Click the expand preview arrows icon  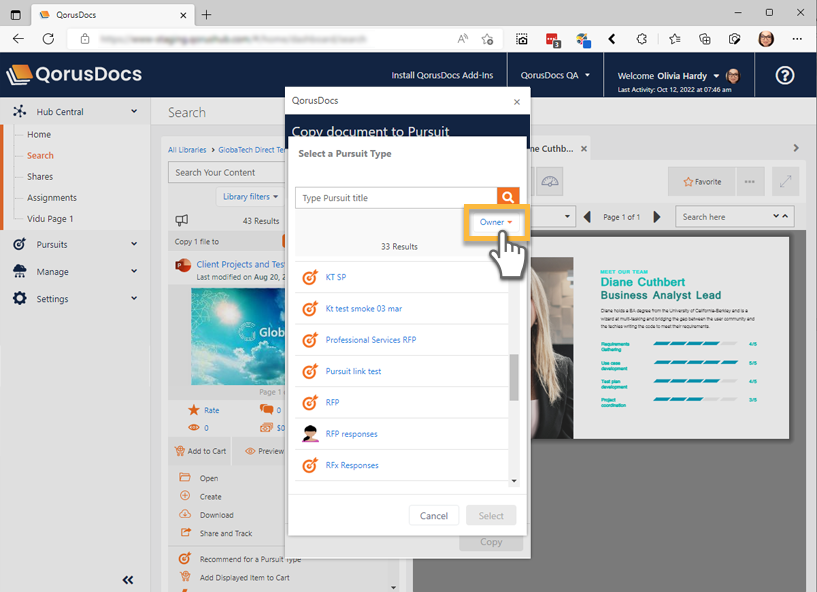[x=785, y=182]
